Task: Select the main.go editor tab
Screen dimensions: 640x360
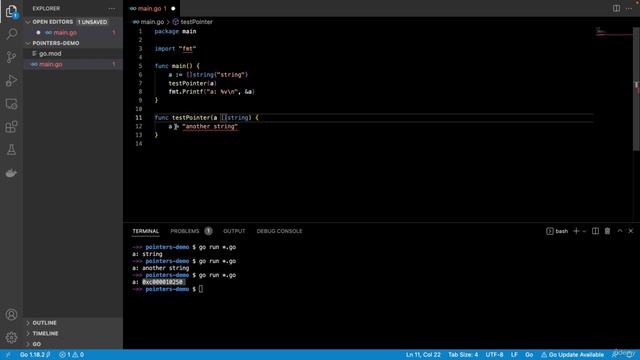Action: pos(151,9)
